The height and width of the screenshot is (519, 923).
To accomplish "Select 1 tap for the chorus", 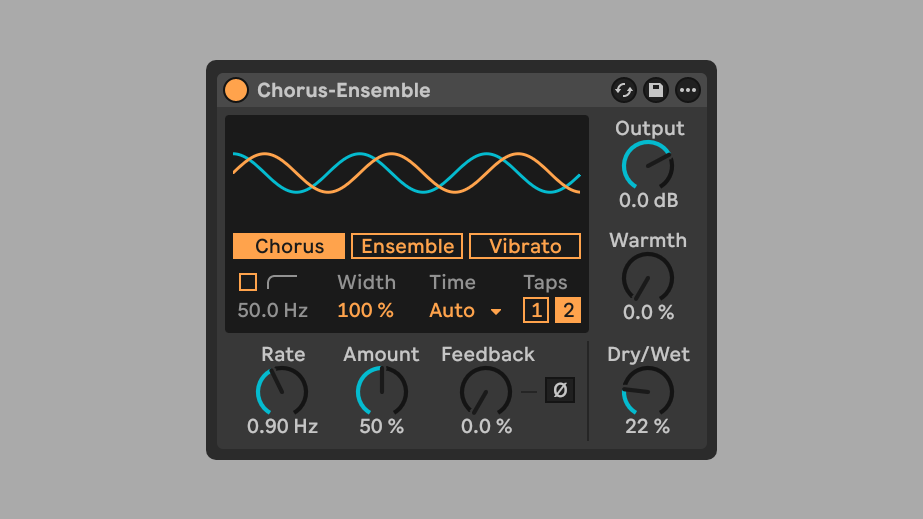I will pyautogui.click(x=536, y=310).
